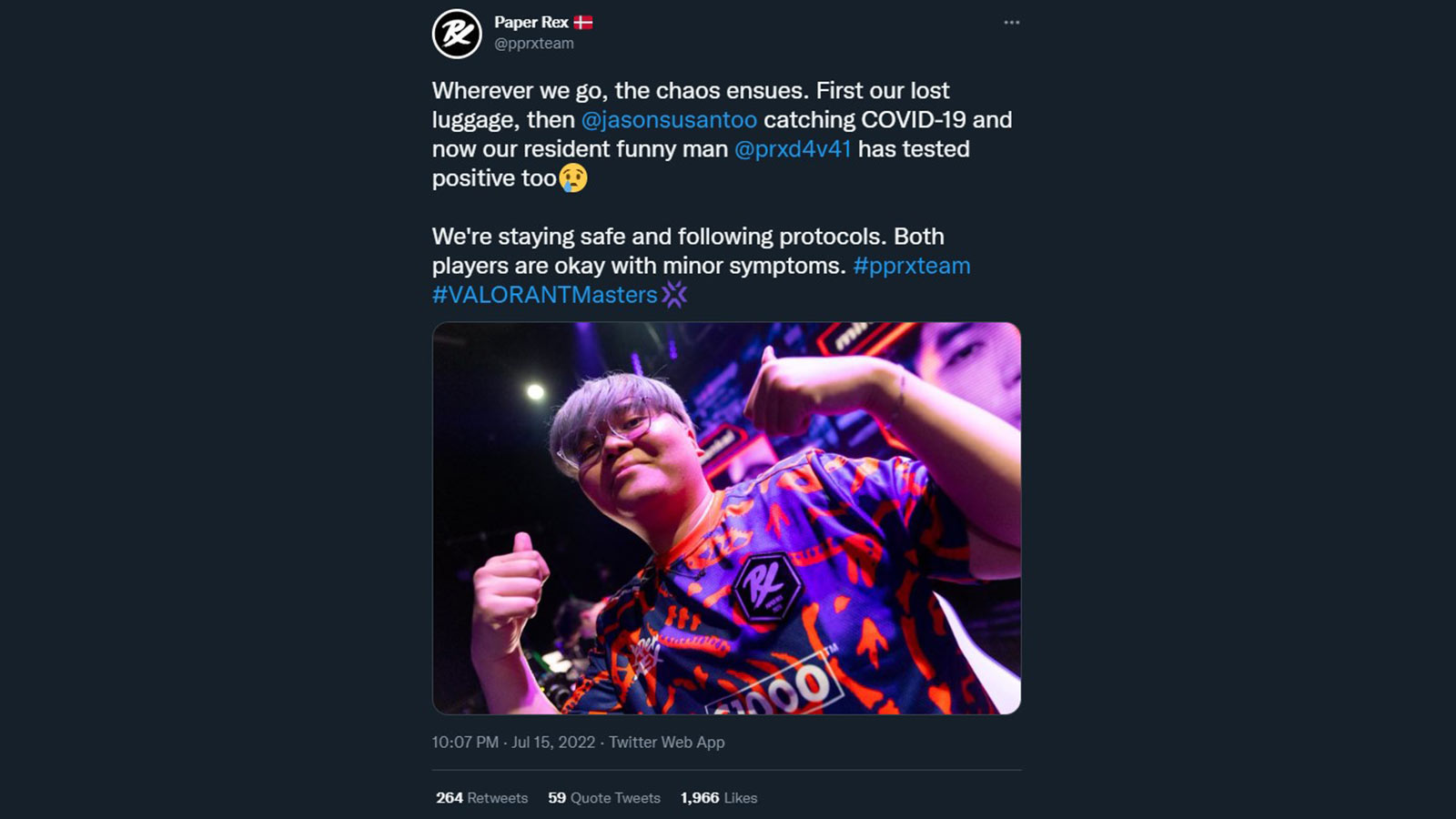Open the @jasonsusantoo mention
Screen dimensions: 1456x819
[x=669, y=120]
